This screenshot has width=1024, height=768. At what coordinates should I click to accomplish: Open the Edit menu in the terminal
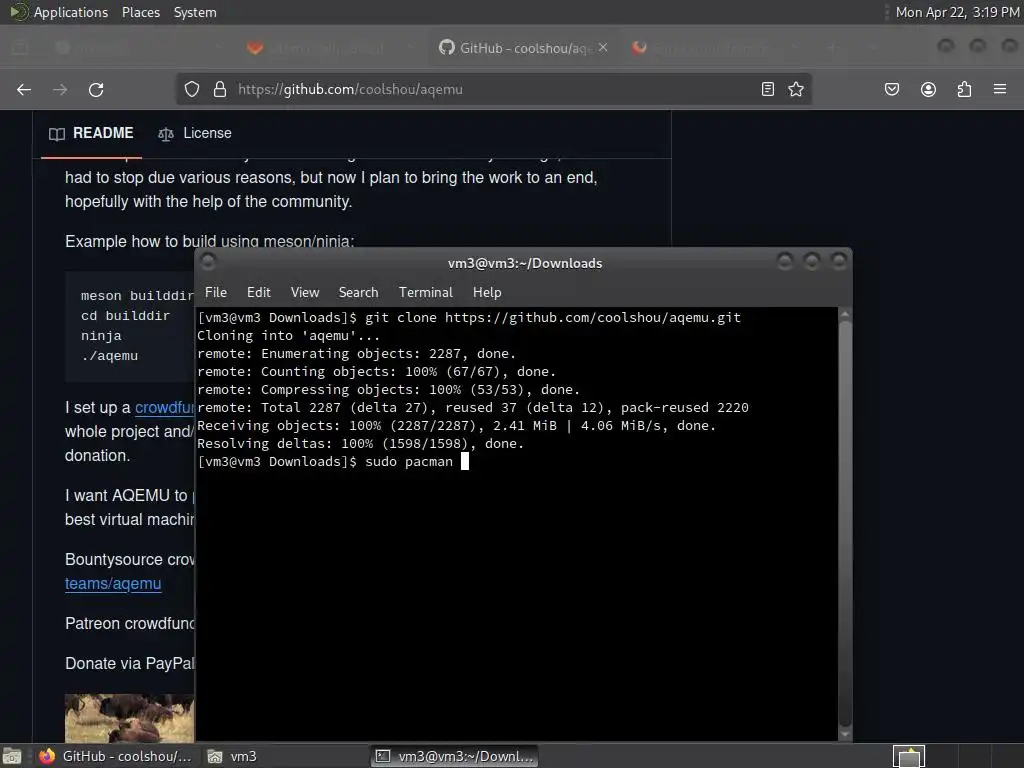(x=259, y=293)
